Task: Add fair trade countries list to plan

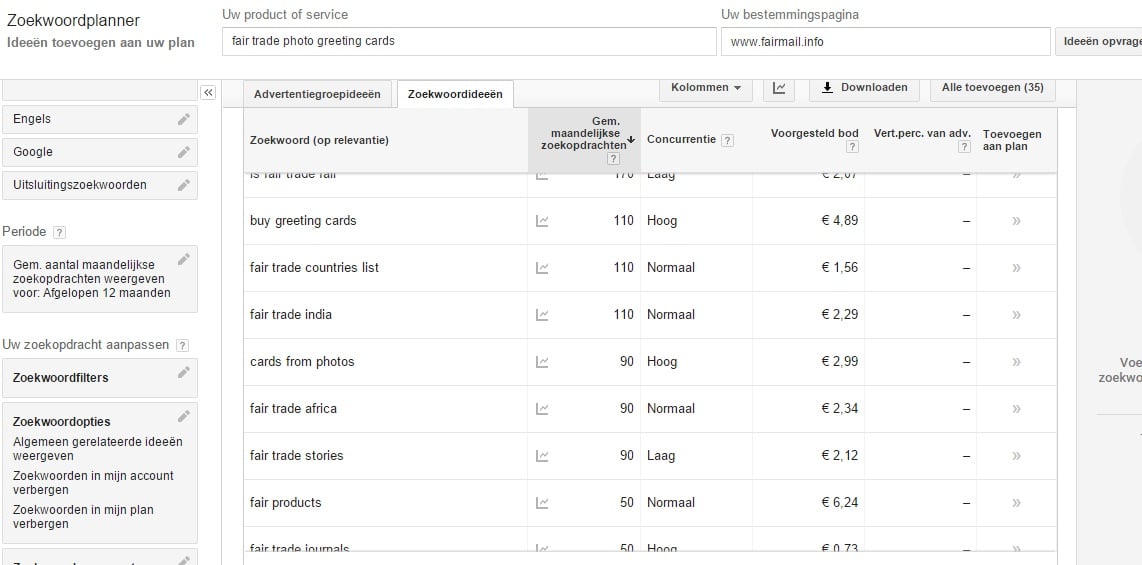Action: [1016, 268]
